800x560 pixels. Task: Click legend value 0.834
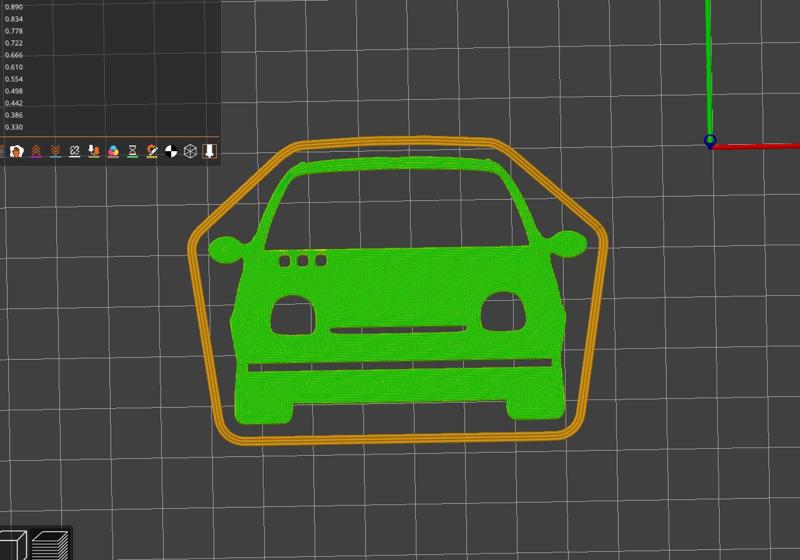click(14, 19)
